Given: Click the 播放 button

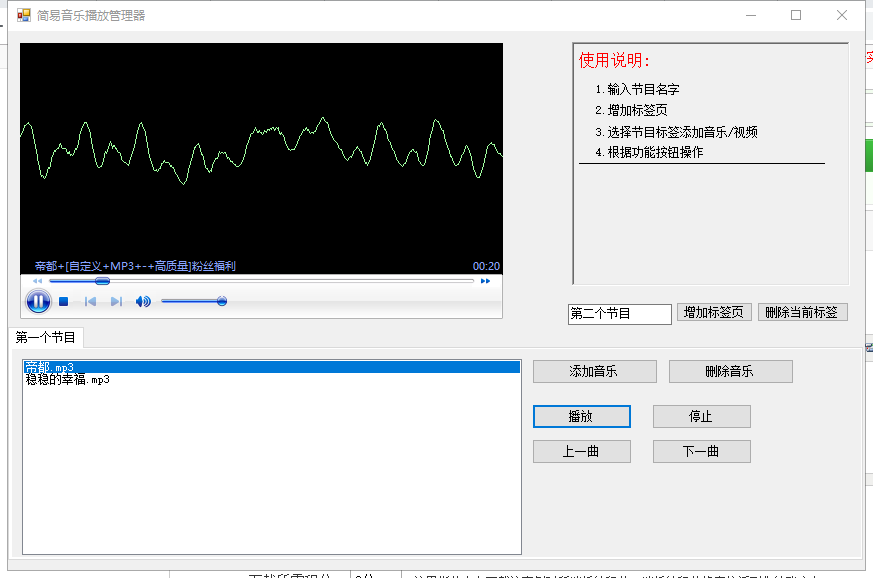Looking at the screenshot, I should (x=582, y=417).
